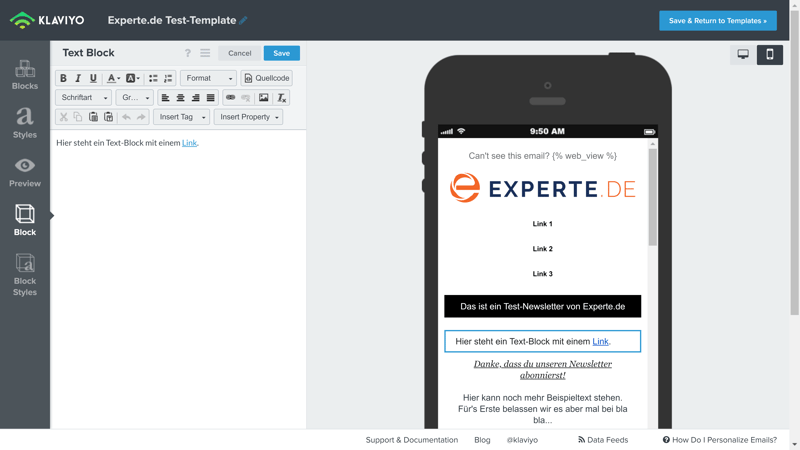Switch to desktop preview icon
This screenshot has width=800, height=450.
pos(743,54)
